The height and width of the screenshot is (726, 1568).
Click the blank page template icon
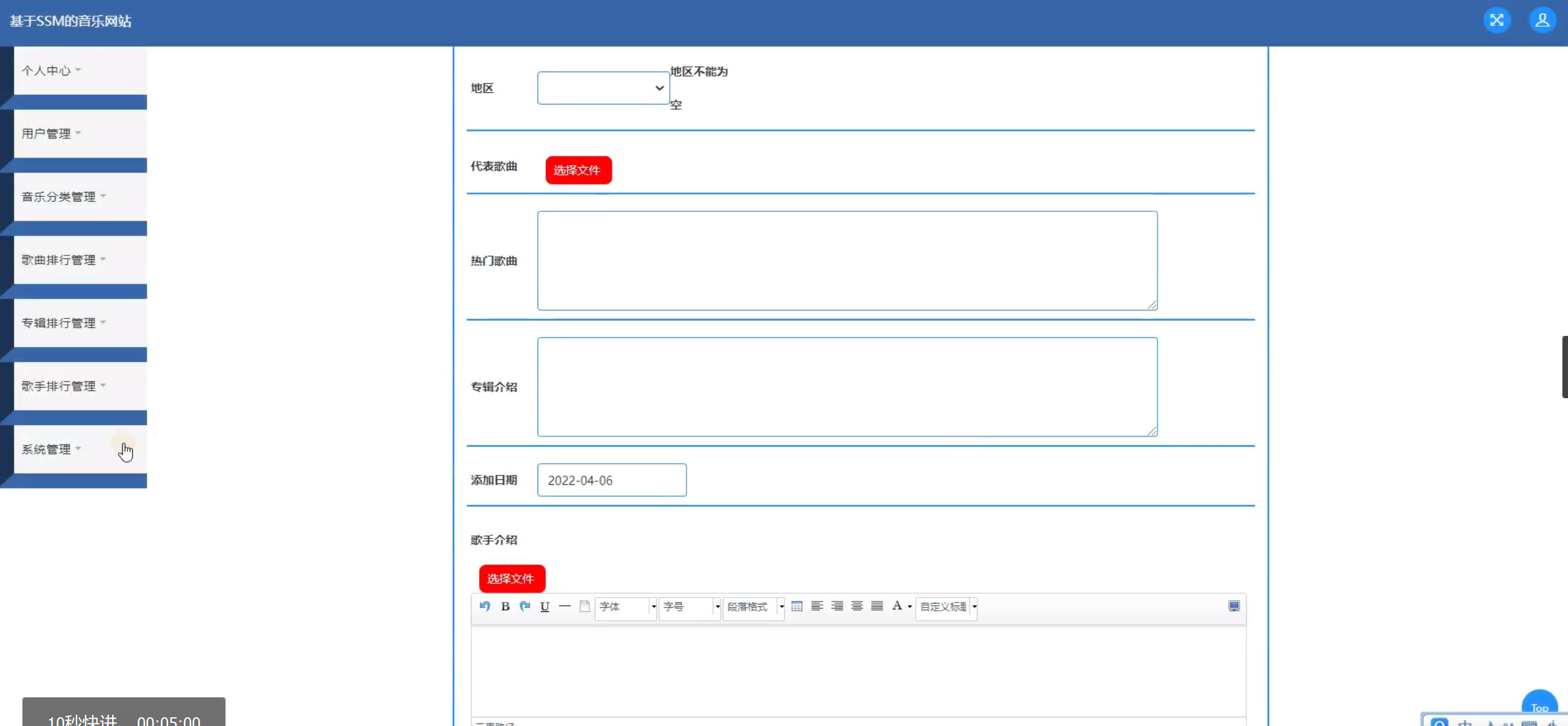pos(584,606)
